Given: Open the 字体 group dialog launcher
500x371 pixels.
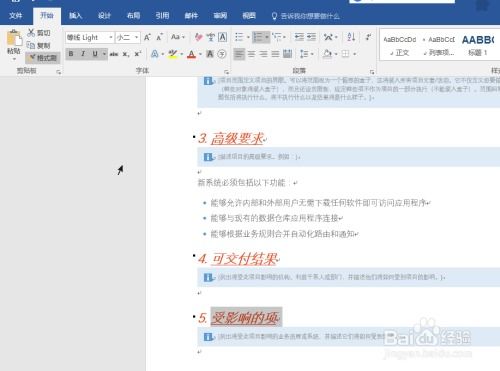Looking at the screenshot, I should tap(226, 72).
